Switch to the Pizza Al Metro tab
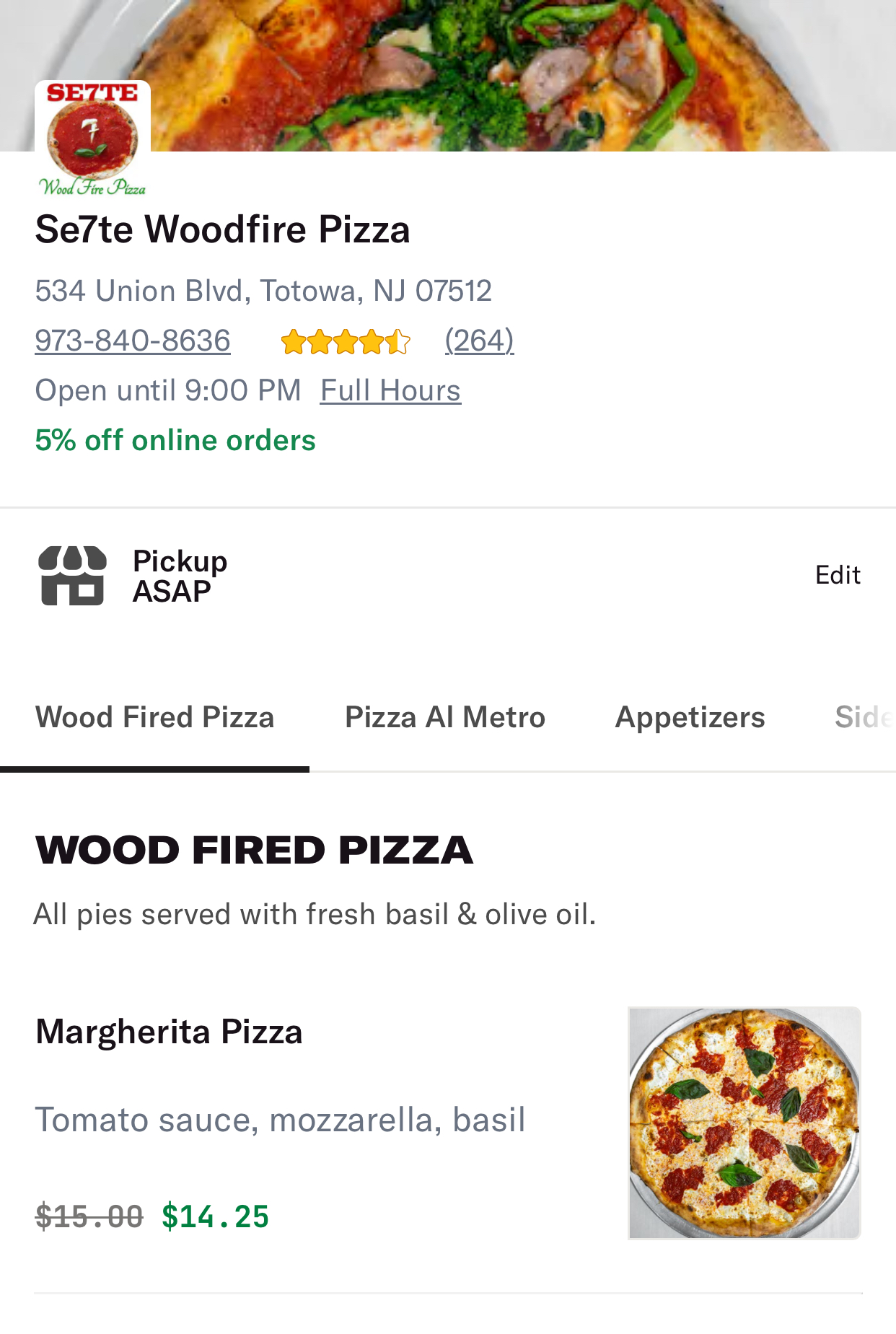The height and width of the screenshot is (1334, 896). point(445,717)
